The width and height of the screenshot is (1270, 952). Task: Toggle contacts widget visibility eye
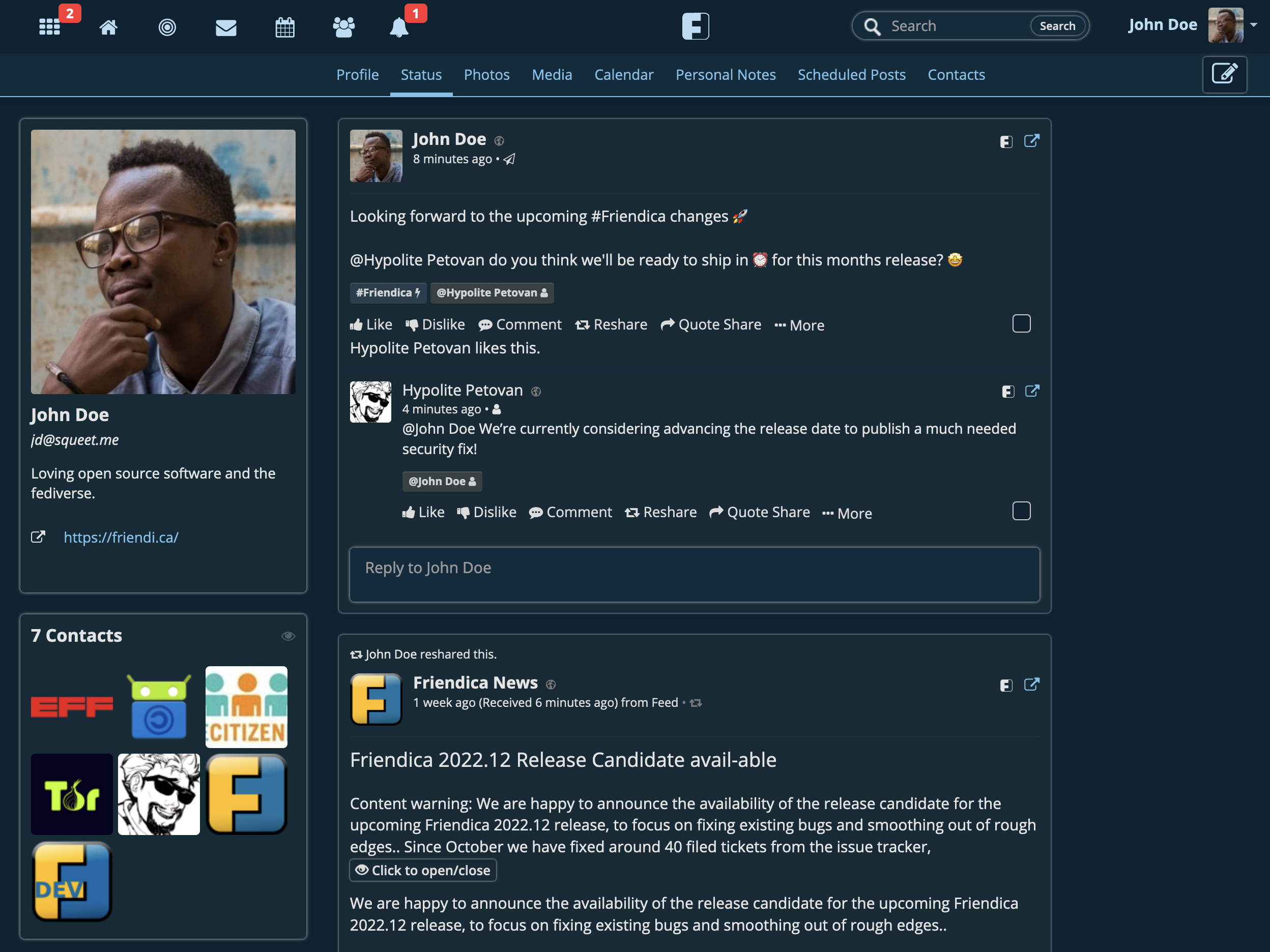pos(288,636)
